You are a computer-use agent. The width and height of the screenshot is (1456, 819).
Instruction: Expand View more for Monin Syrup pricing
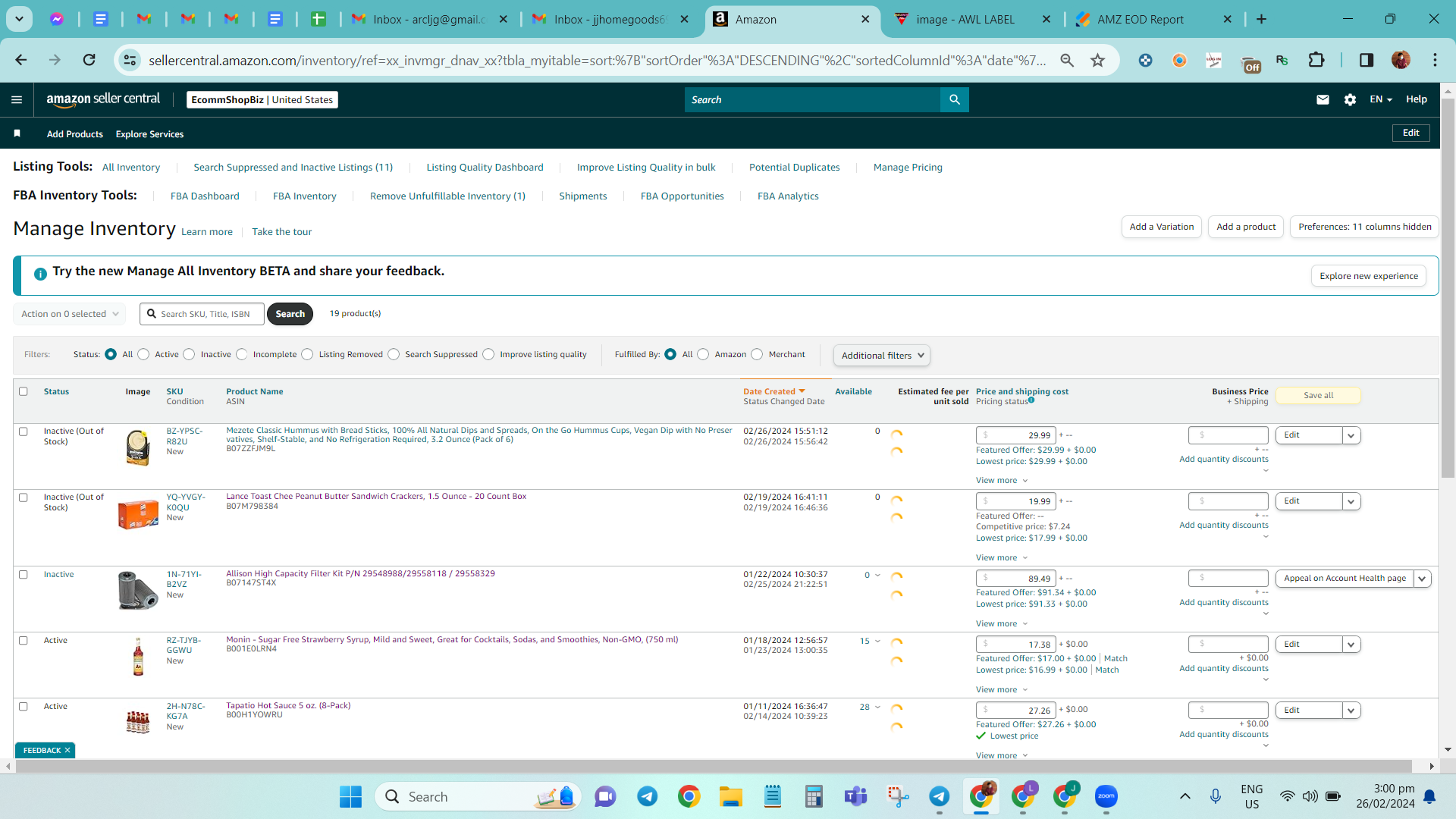click(1002, 689)
